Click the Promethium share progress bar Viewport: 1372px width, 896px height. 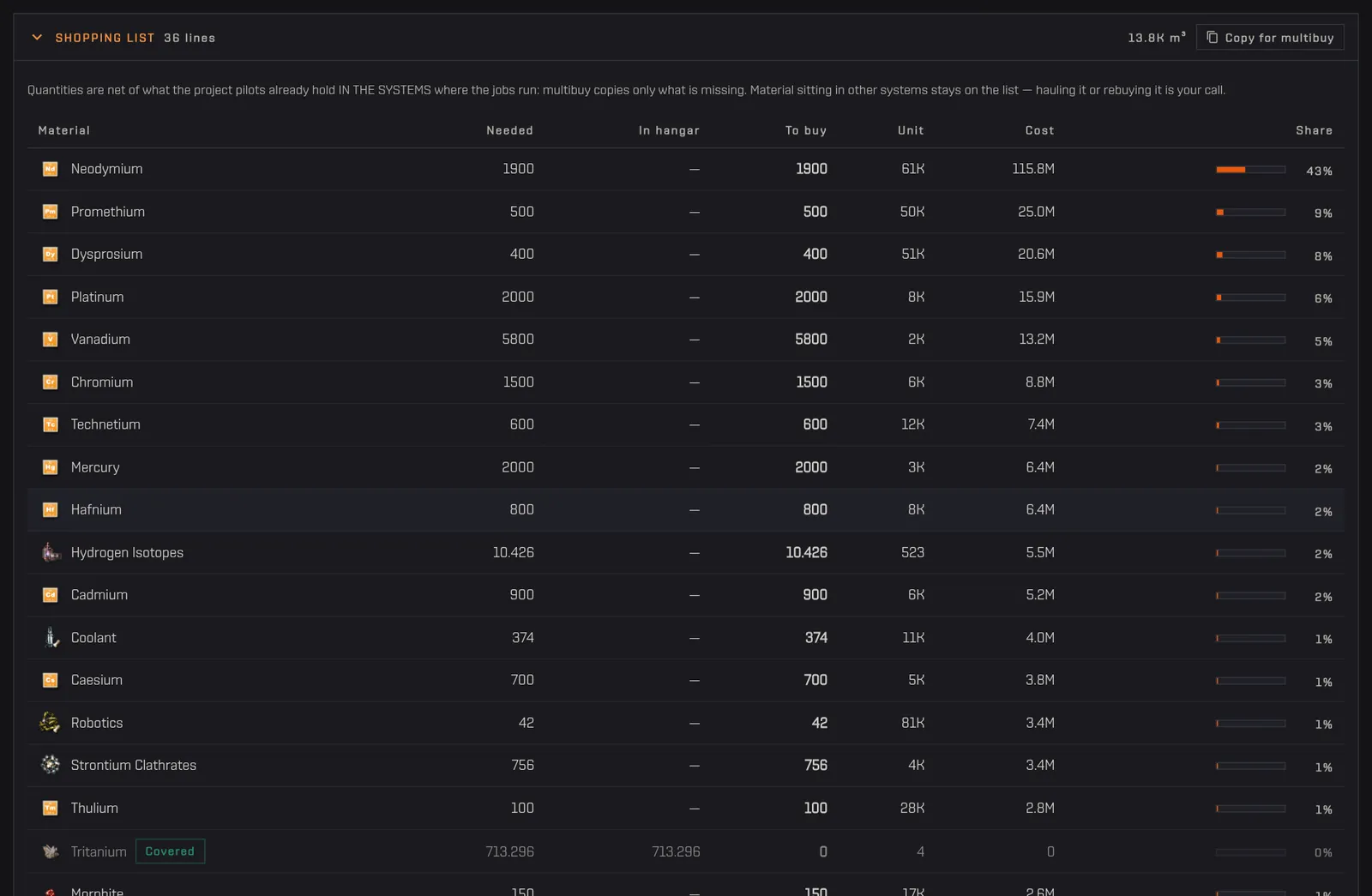[1250, 213]
